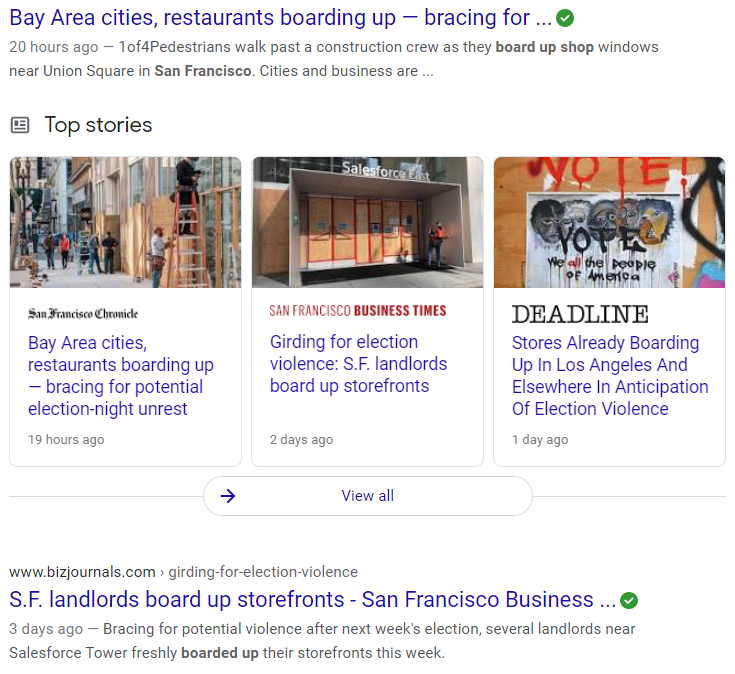The height and width of the screenshot is (674, 735).
Task: Click the Top stories newspaper icon
Action: pos(20,125)
